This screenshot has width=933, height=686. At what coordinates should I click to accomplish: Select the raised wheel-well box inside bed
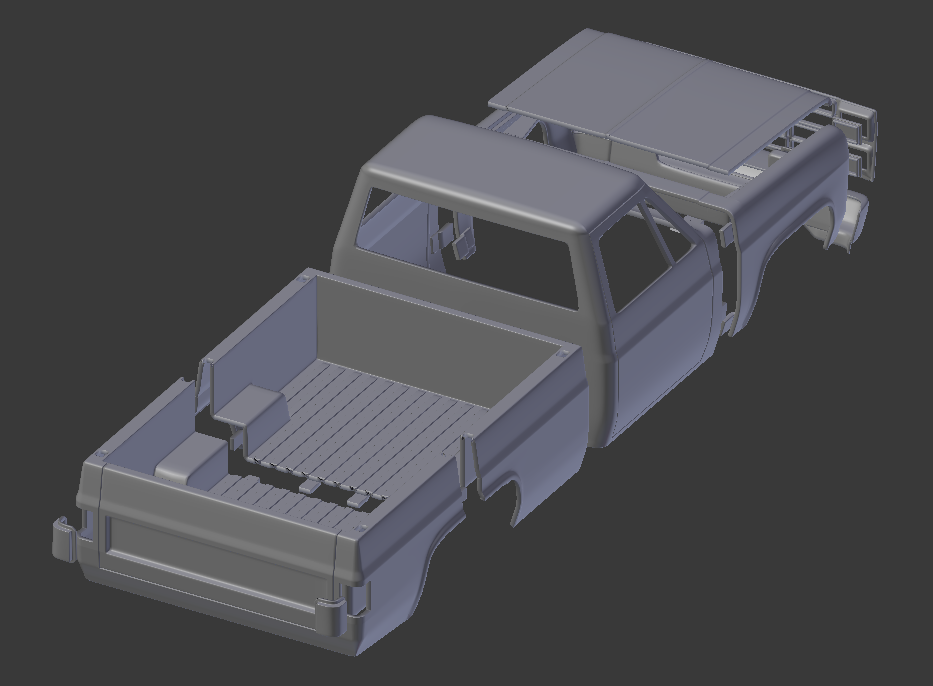point(253,405)
